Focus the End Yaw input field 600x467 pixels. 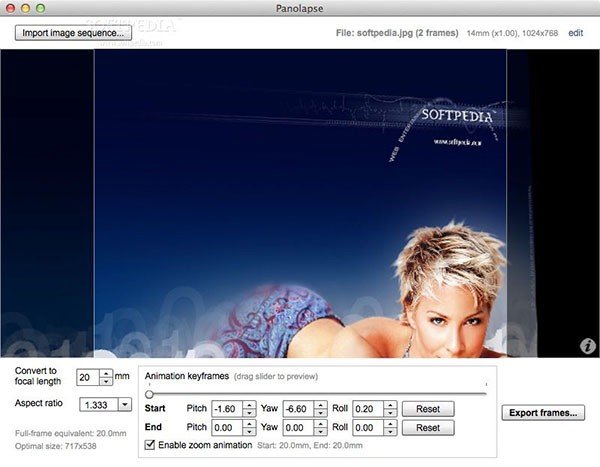pos(299,428)
